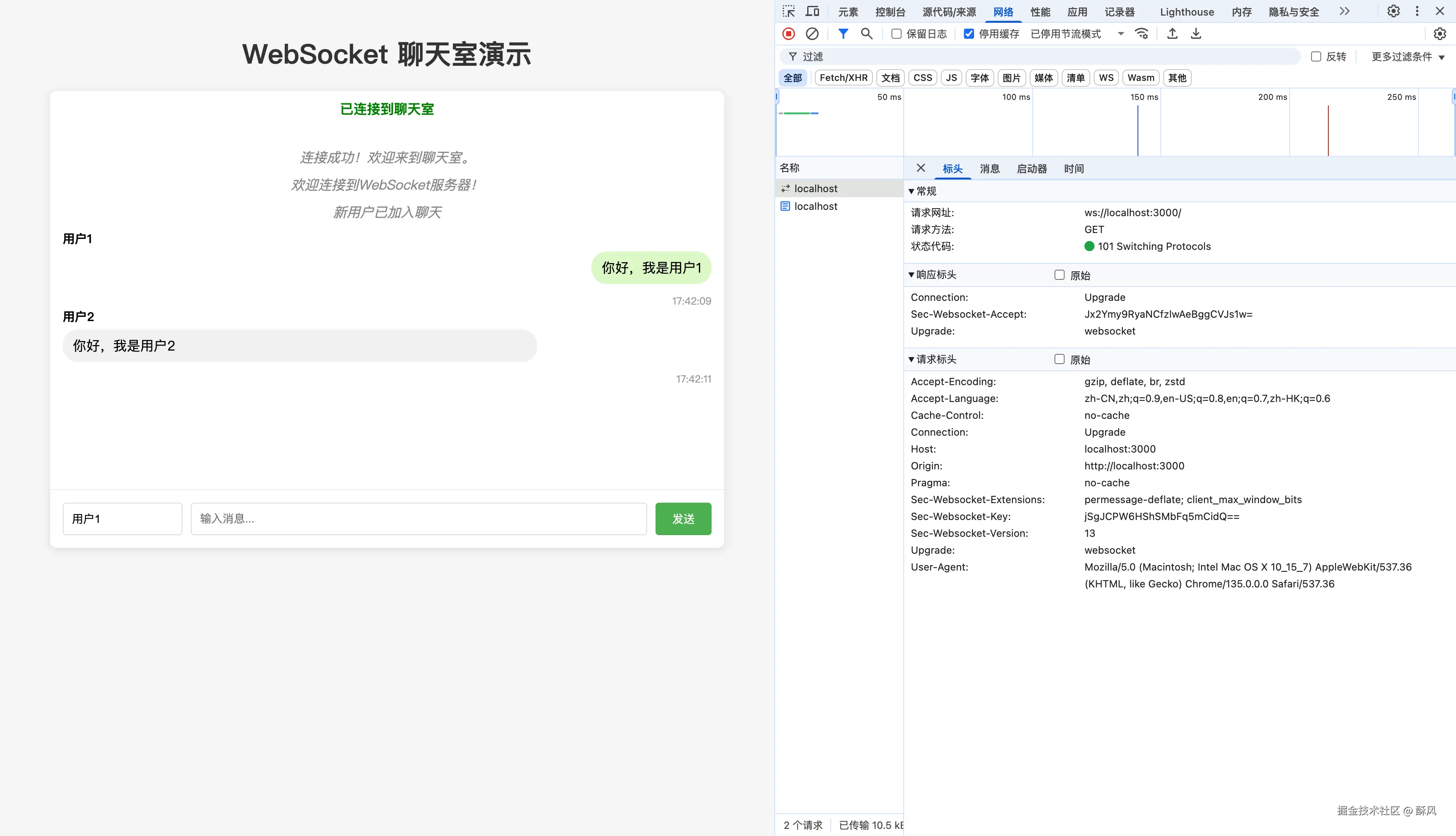Toggle the device toolbar icon
Viewport: 1456px width, 836px height.
coord(812,11)
